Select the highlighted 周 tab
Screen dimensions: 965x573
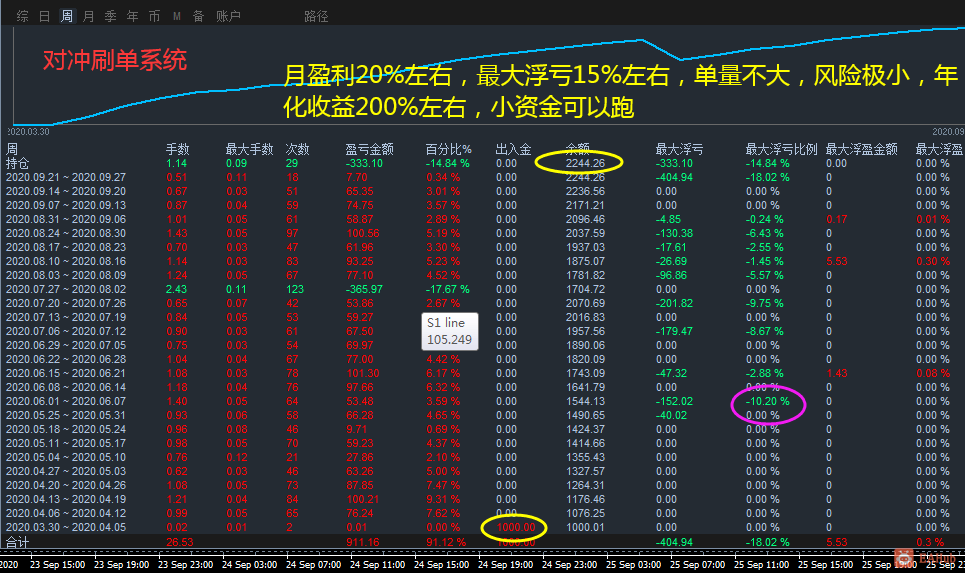[x=66, y=16]
